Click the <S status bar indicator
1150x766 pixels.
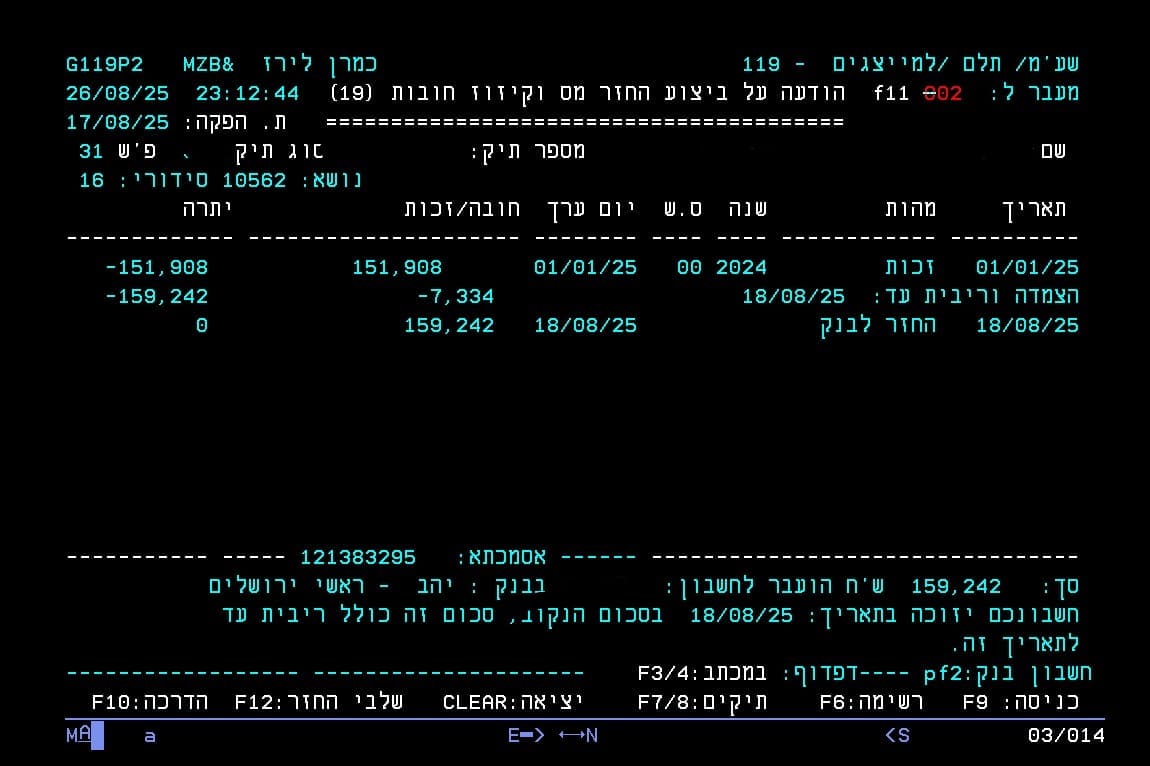tap(897, 736)
